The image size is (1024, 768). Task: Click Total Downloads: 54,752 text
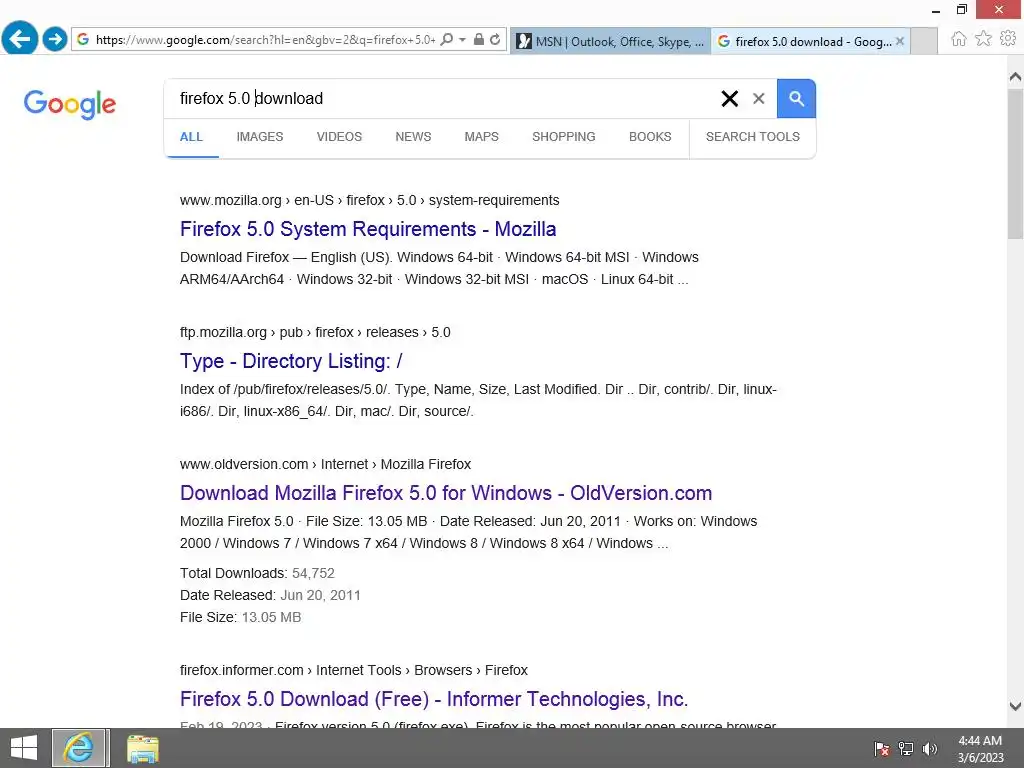tap(257, 573)
